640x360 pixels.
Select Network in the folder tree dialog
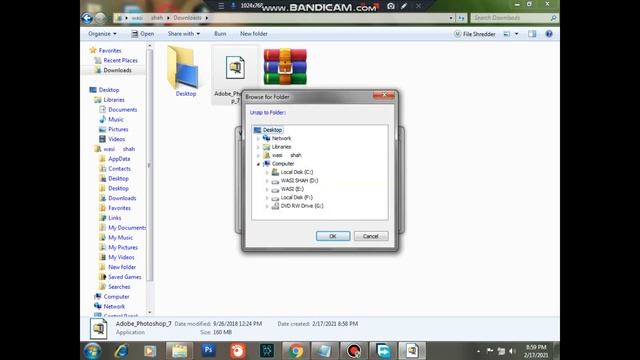[x=281, y=138]
